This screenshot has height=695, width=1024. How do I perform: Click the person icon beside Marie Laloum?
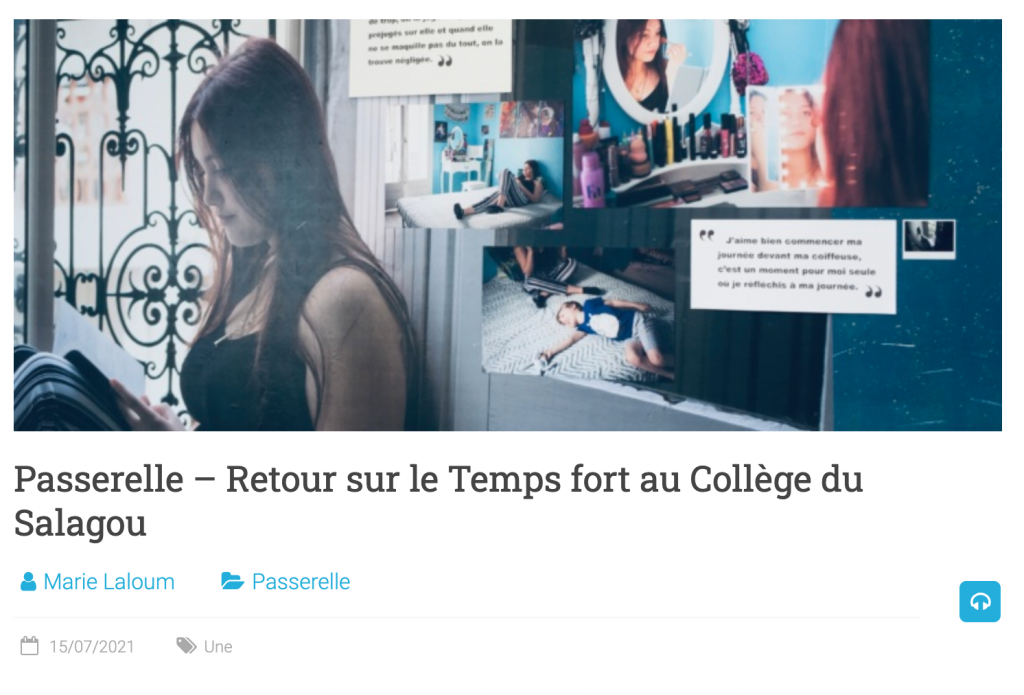pos(28,581)
